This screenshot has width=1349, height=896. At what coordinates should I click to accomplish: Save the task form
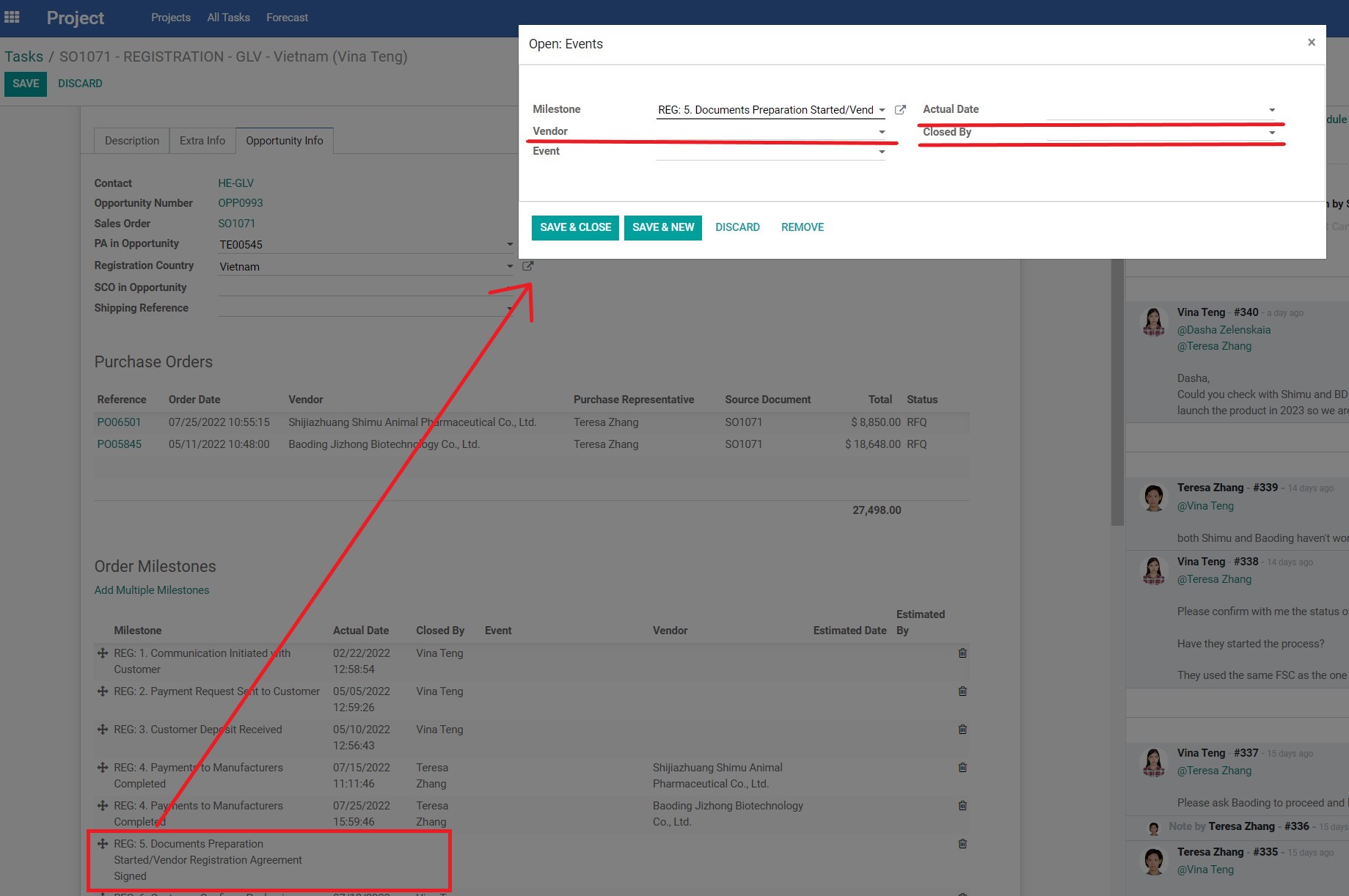click(x=26, y=84)
